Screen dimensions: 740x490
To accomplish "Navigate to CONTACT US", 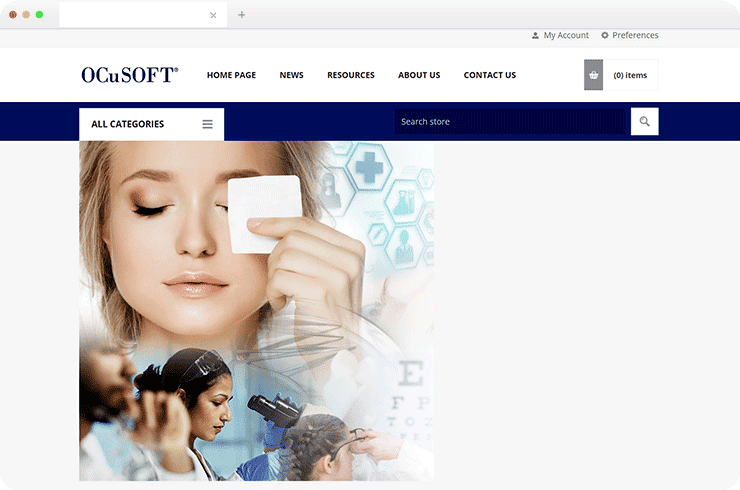I will (490, 75).
